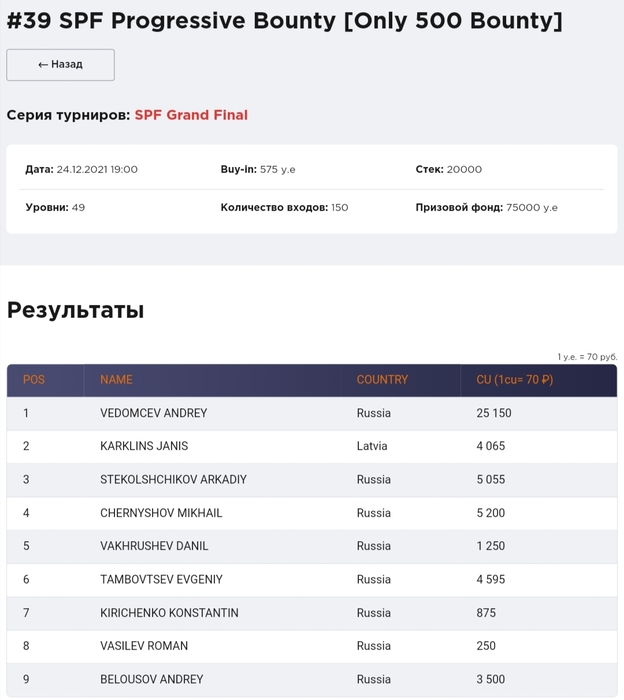Viewport: 624px width, 700px height.
Task: Select CHERNYSHOV MIKHAIL entry
Action: (161, 513)
